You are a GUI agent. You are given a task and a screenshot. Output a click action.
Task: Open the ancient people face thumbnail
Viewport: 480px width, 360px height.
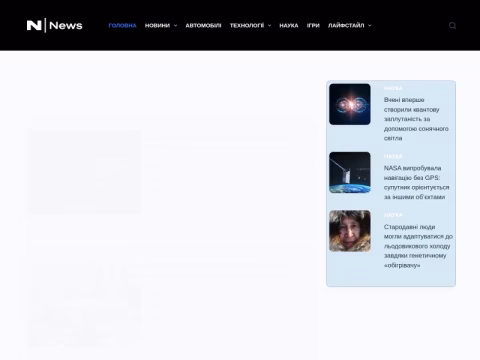pos(350,231)
